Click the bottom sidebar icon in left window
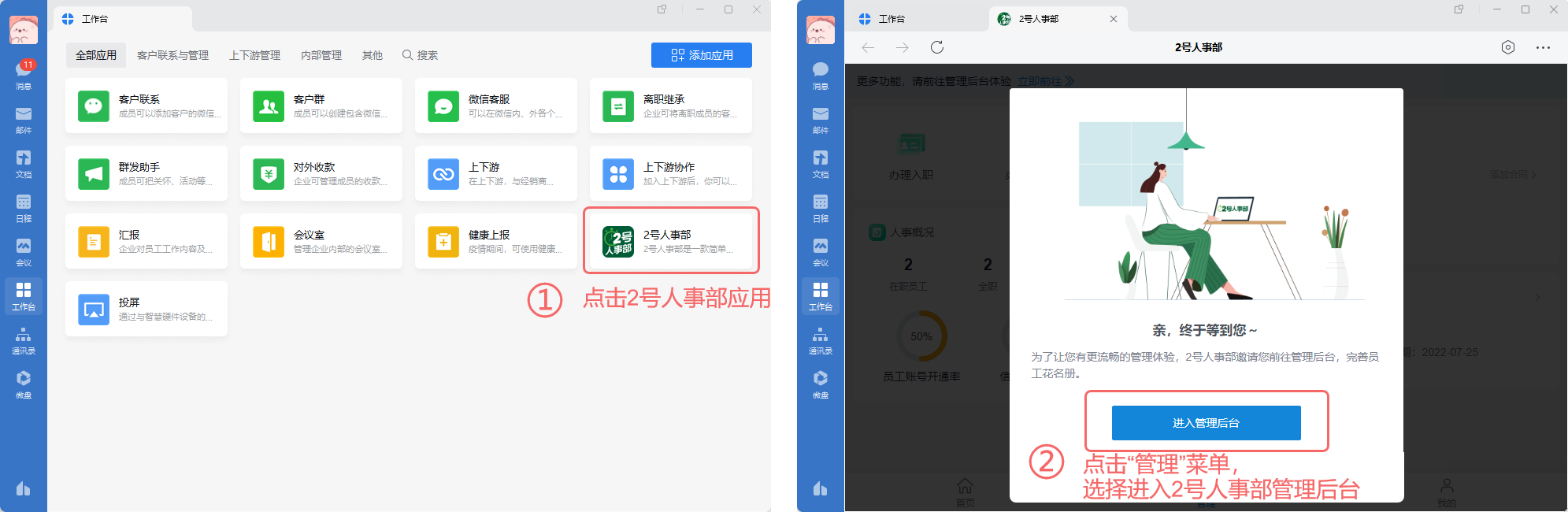1568x512 pixels. coord(24,488)
